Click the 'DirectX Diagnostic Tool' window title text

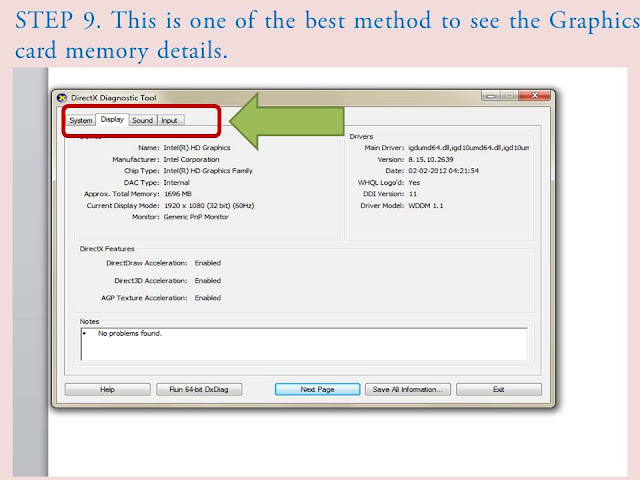[x=113, y=98]
